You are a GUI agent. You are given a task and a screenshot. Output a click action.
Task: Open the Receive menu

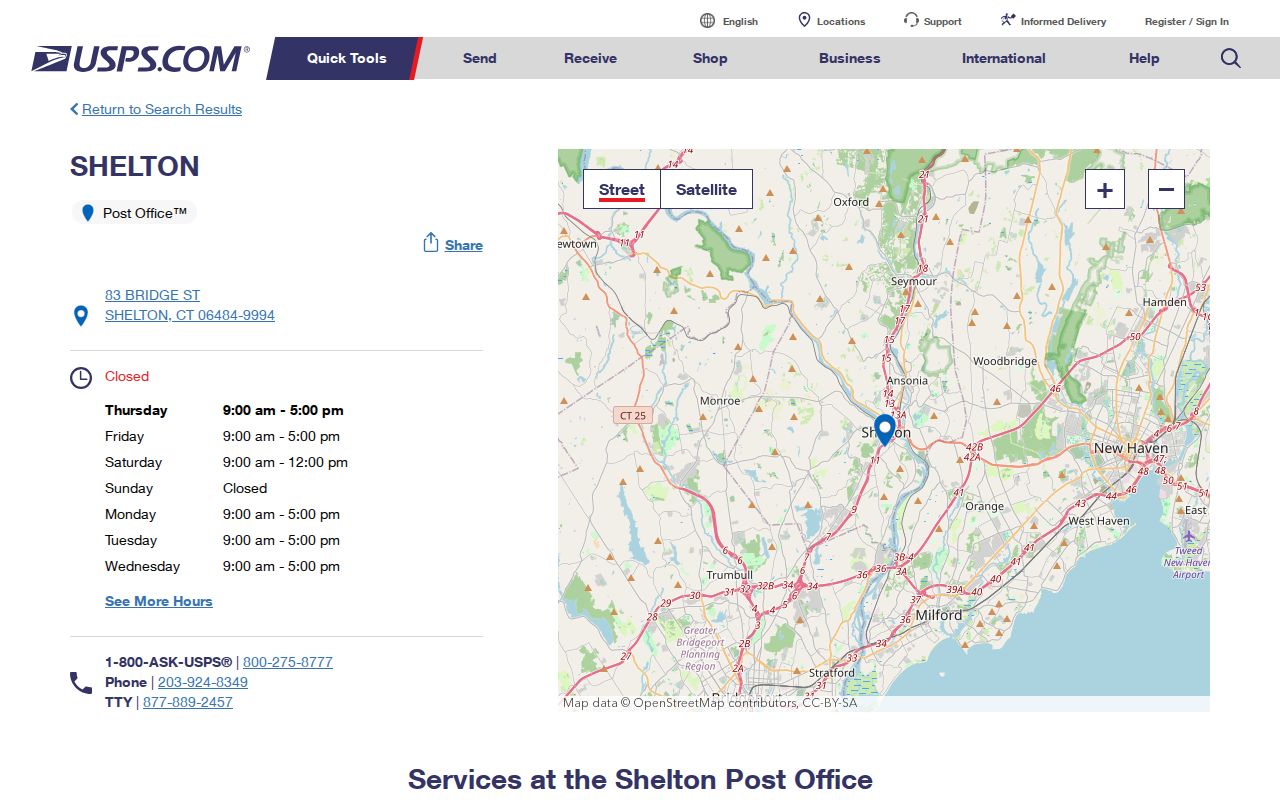590,58
